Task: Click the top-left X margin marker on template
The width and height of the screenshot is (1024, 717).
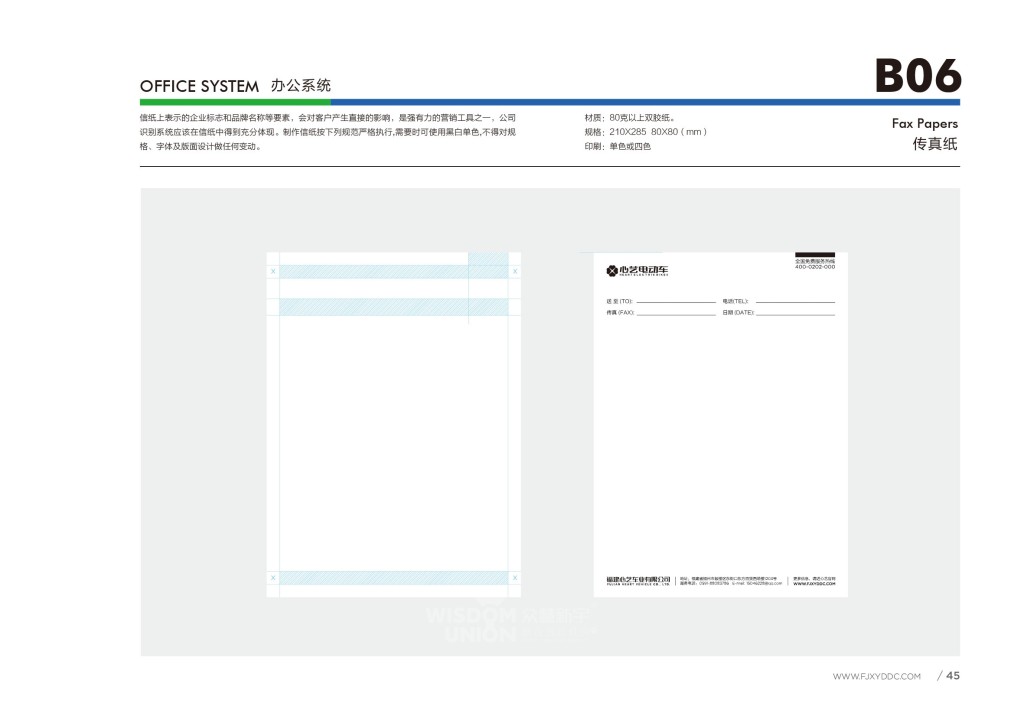Action: click(273, 272)
